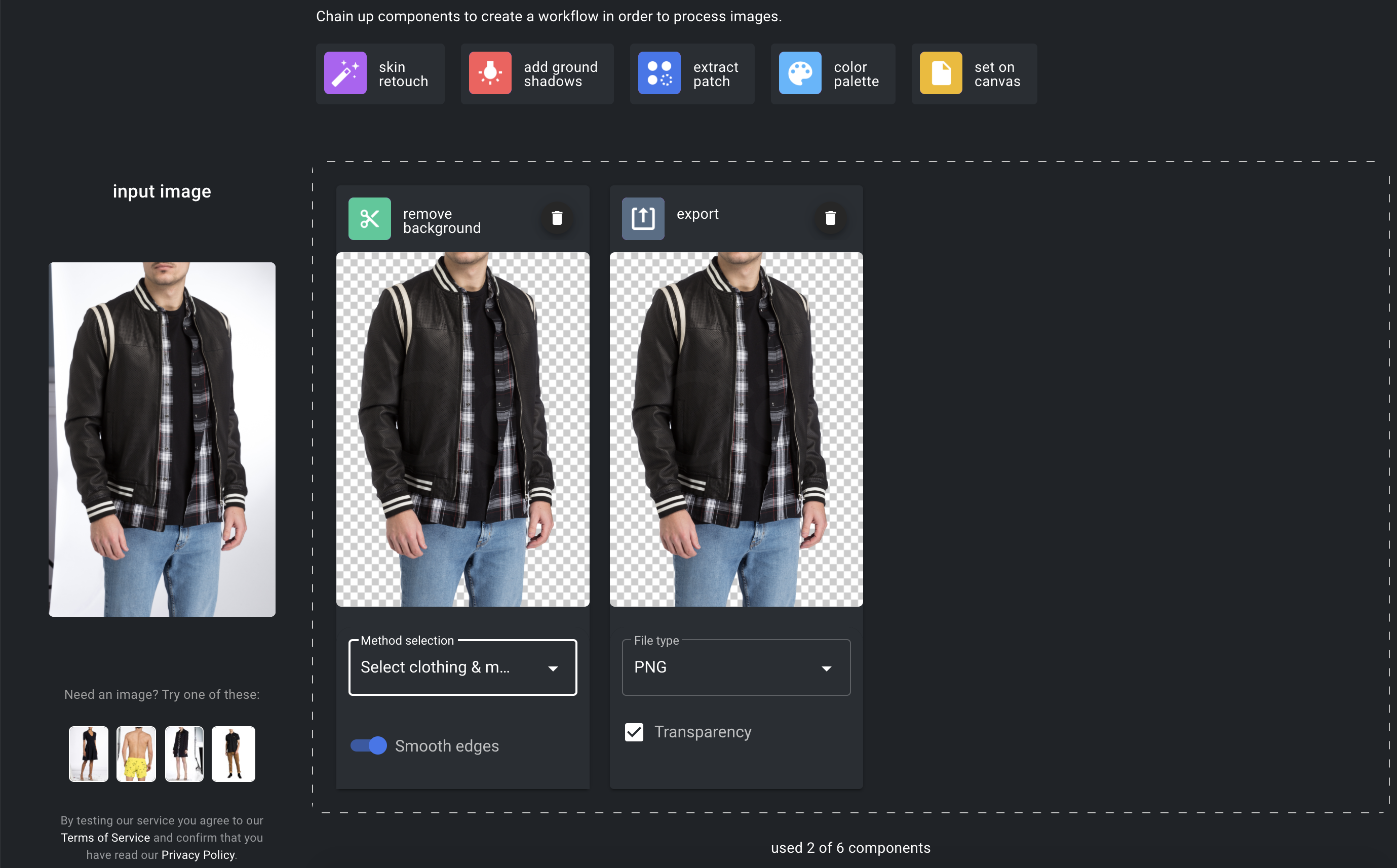Choose the black shirt khaki pants sample

(233, 754)
